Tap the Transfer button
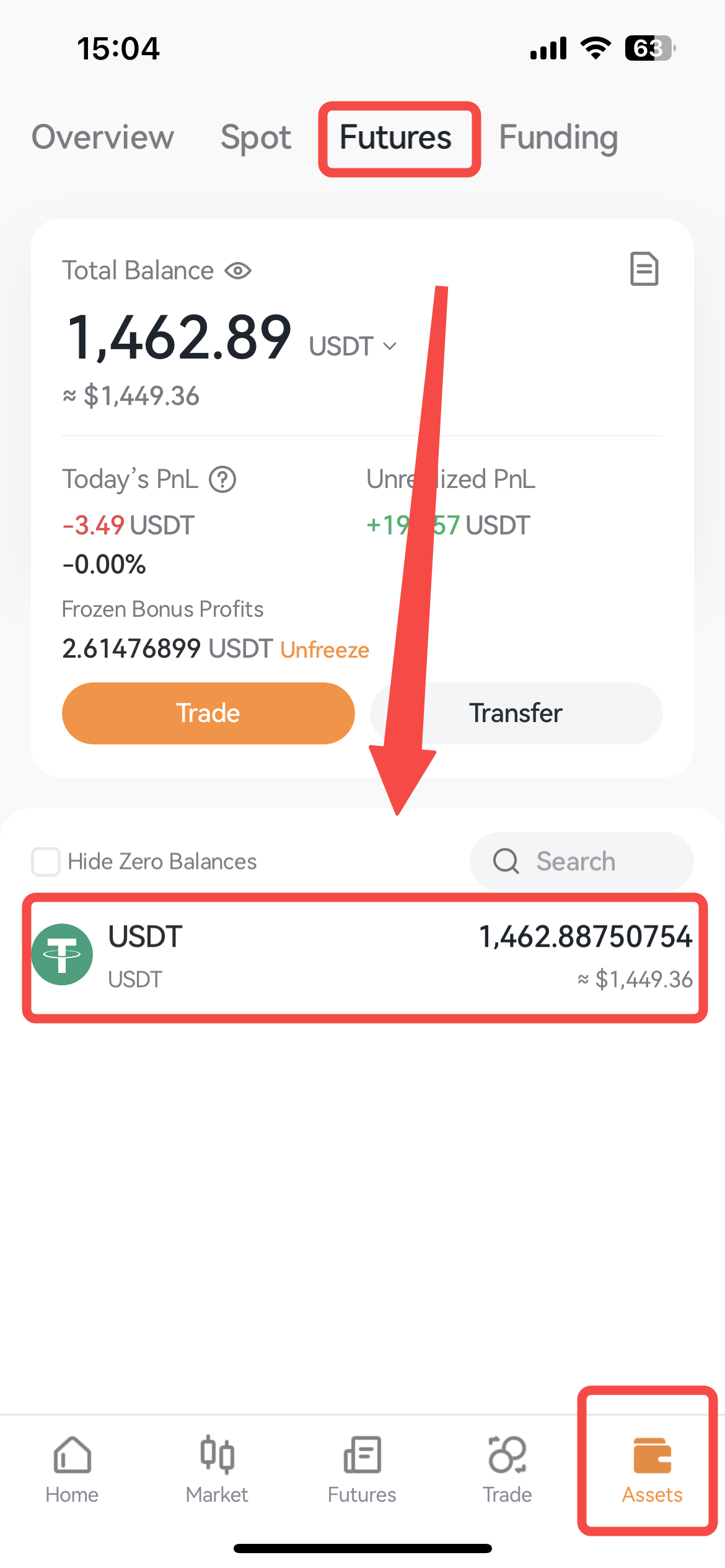Viewport: 725px width, 1568px height. pyautogui.click(x=516, y=713)
